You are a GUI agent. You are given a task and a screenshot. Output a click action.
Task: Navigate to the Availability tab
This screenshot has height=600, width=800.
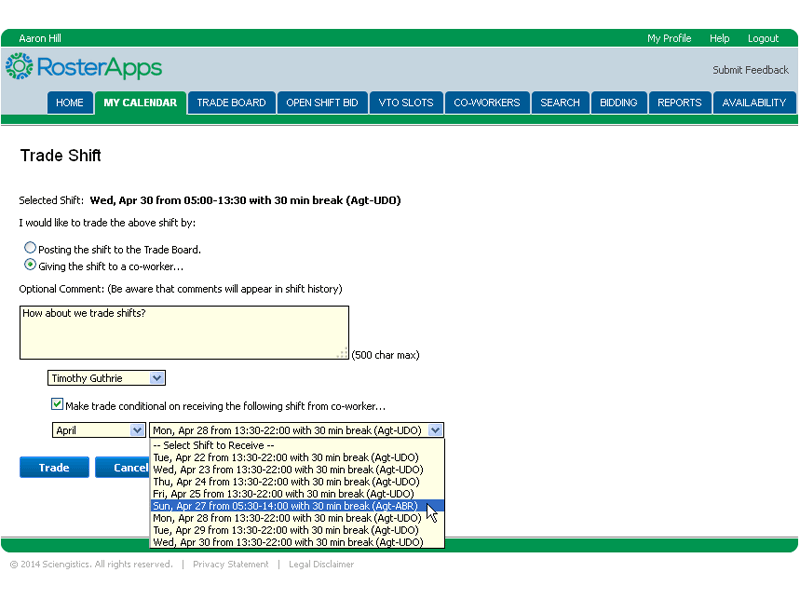pos(754,103)
